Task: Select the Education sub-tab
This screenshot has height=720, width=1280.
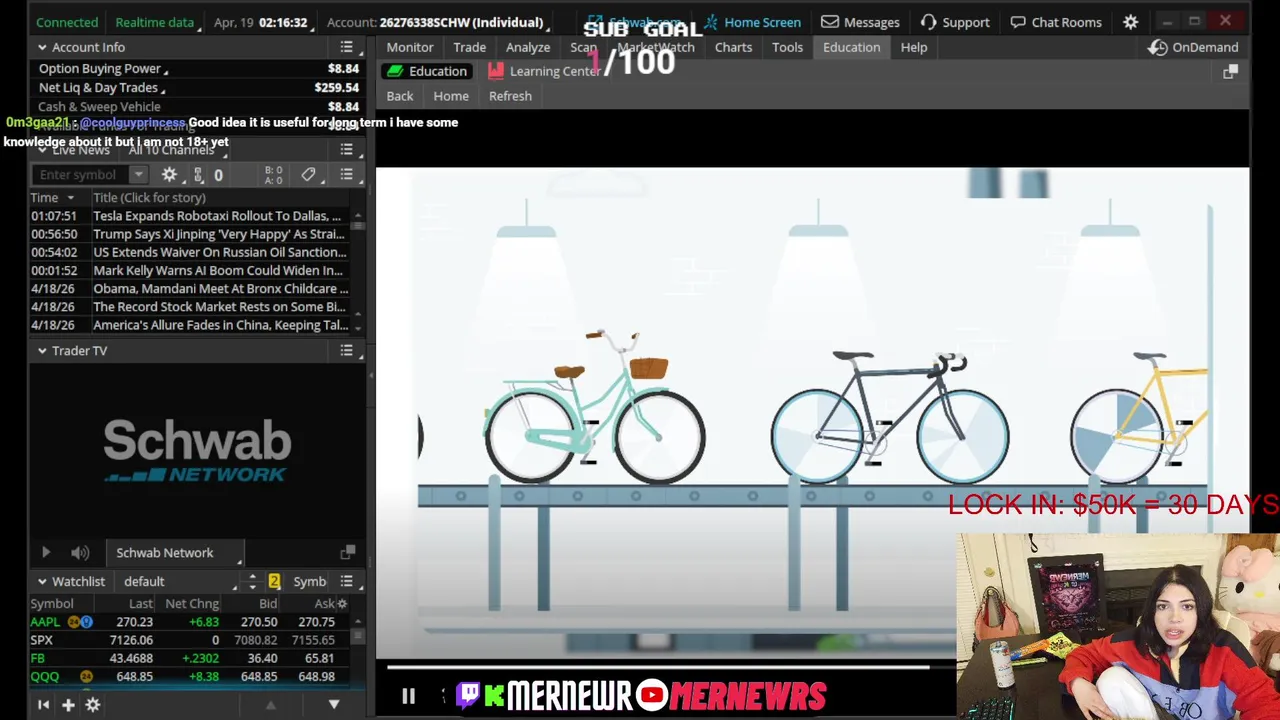Action: [427, 71]
